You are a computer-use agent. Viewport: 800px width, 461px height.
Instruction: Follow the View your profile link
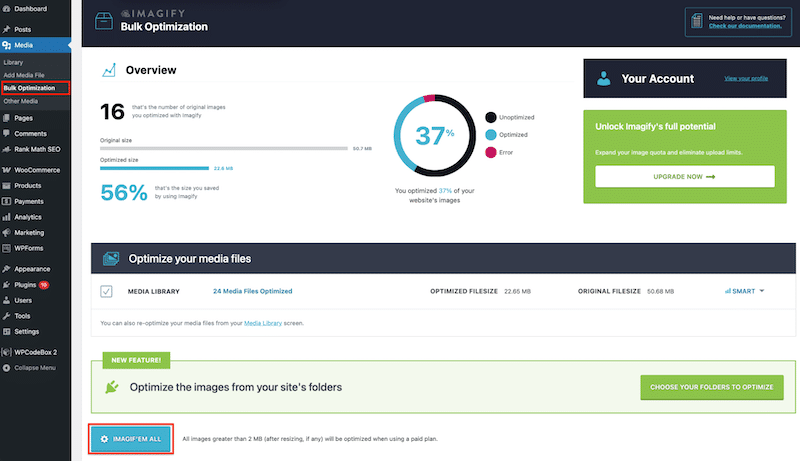(746, 79)
